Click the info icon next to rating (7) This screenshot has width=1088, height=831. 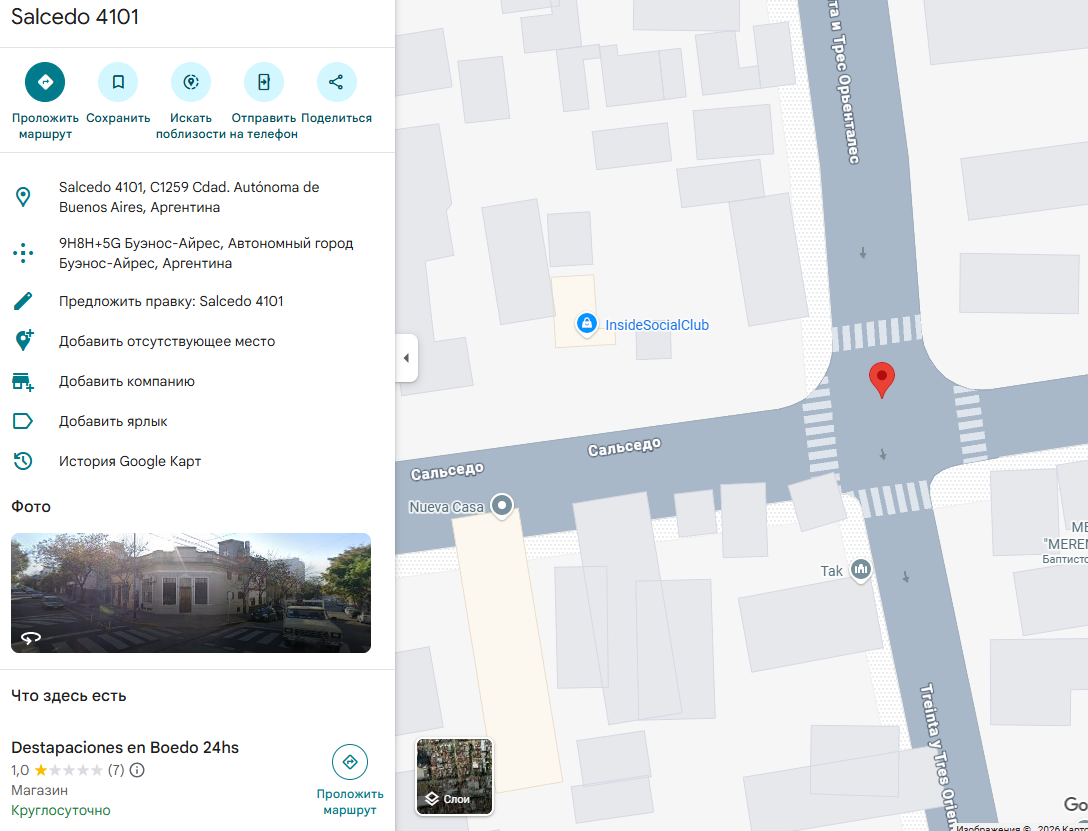point(137,770)
